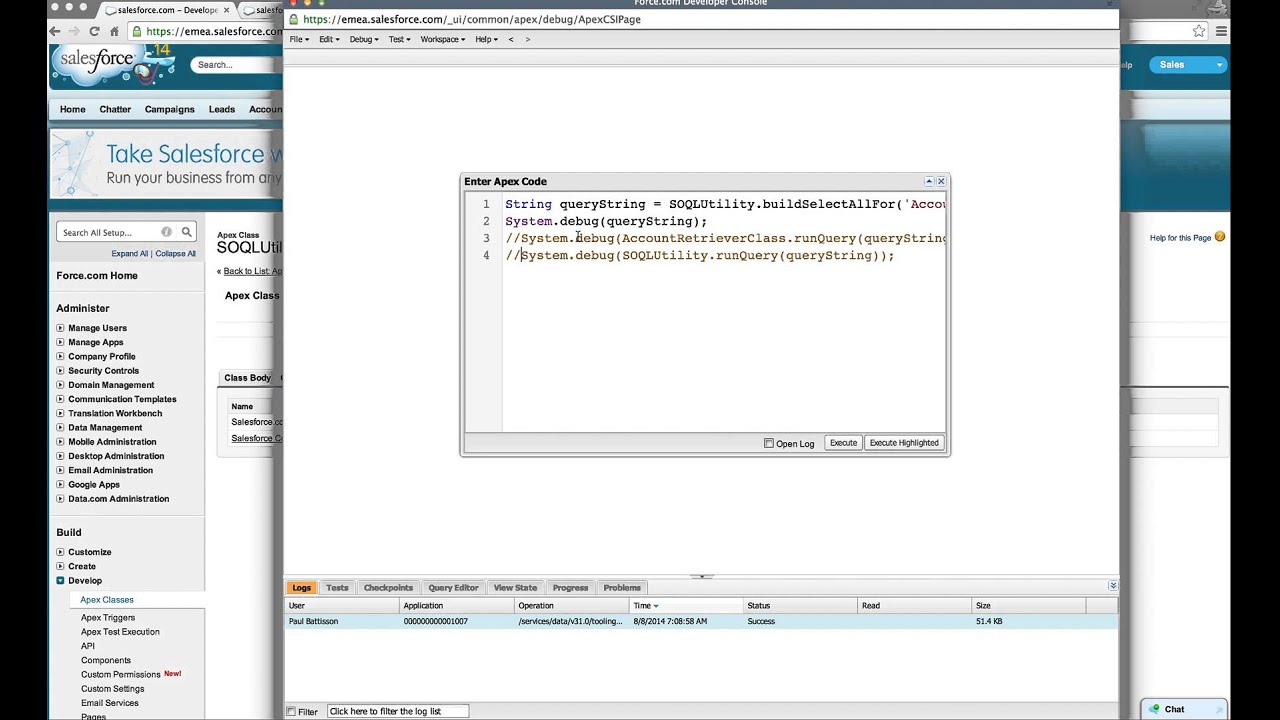The width and height of the screenshot is (1280, 720).
Task: Click code line 2 System.debug(queryString)
Action: point(606,222)
